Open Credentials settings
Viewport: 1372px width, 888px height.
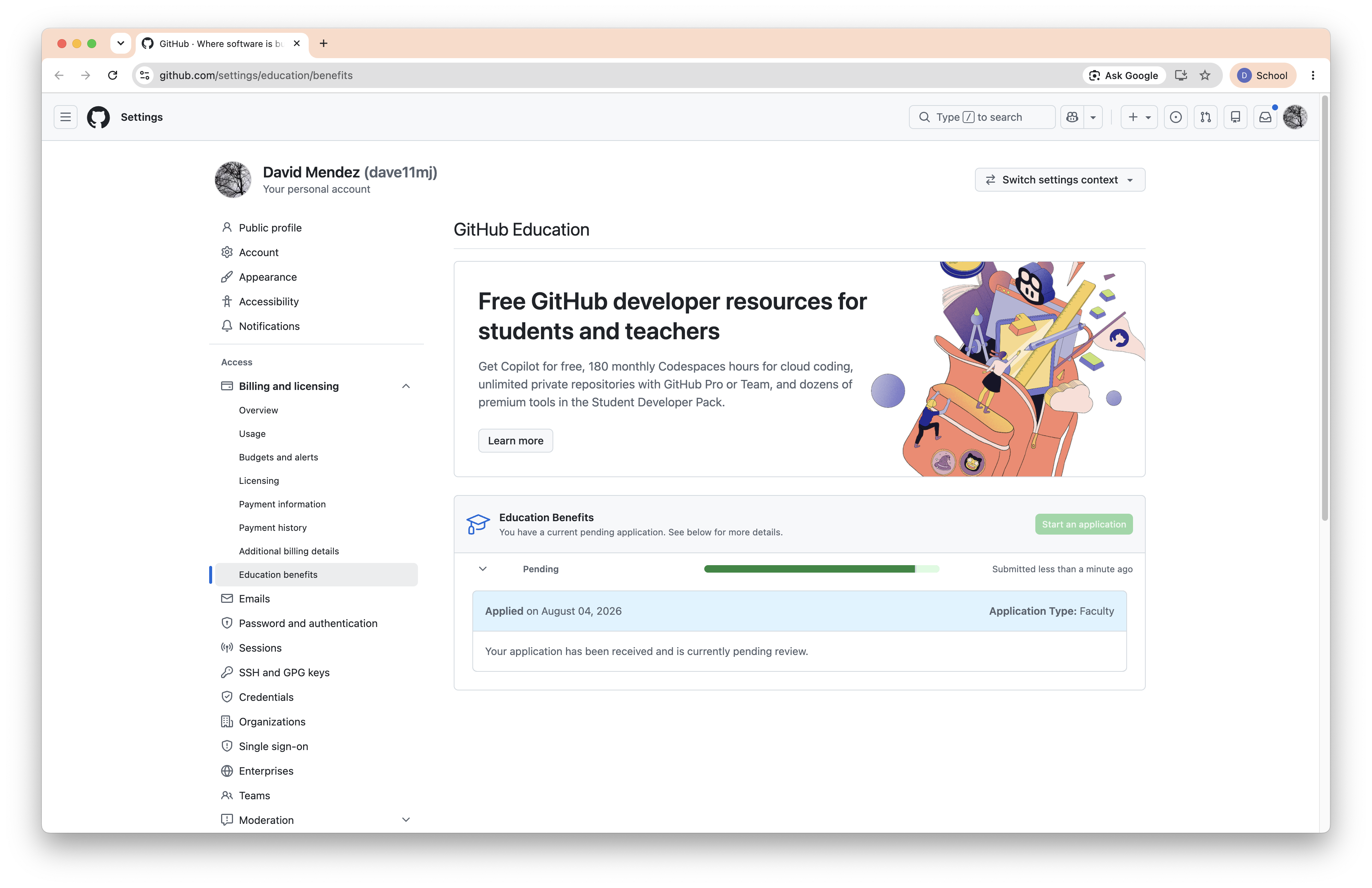click(317, 697)
